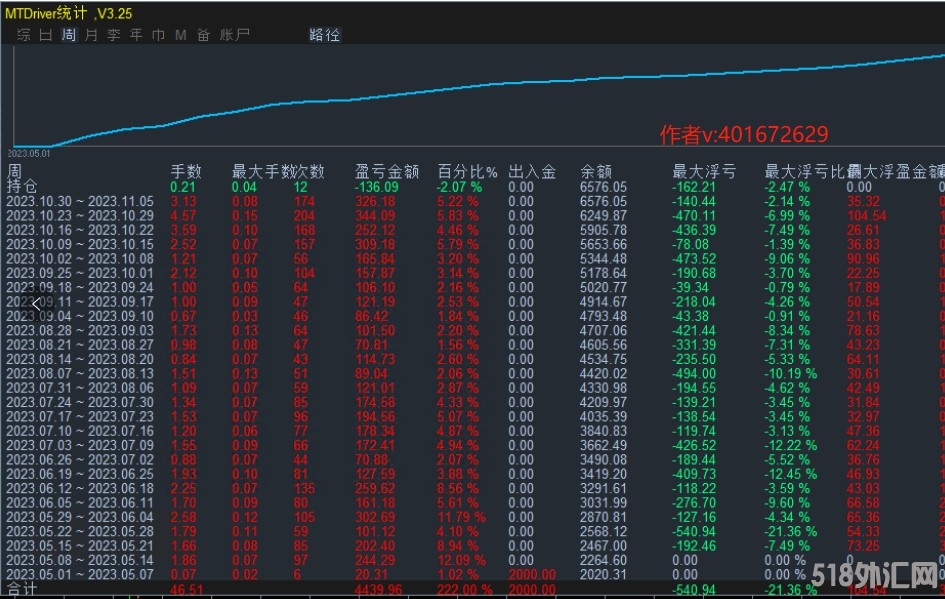Click the 盈亏金额 column header

[386, 172]
